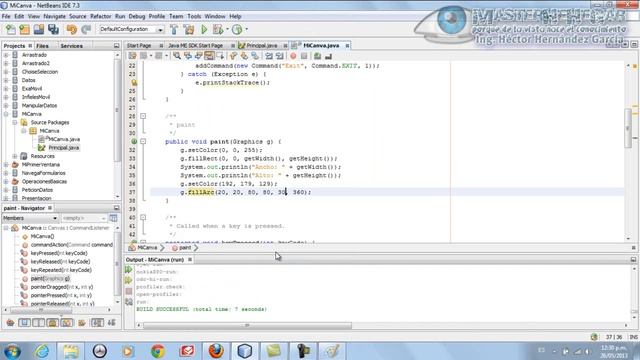Toggle Show Static Members filter in Navigator

pos(38,323)
